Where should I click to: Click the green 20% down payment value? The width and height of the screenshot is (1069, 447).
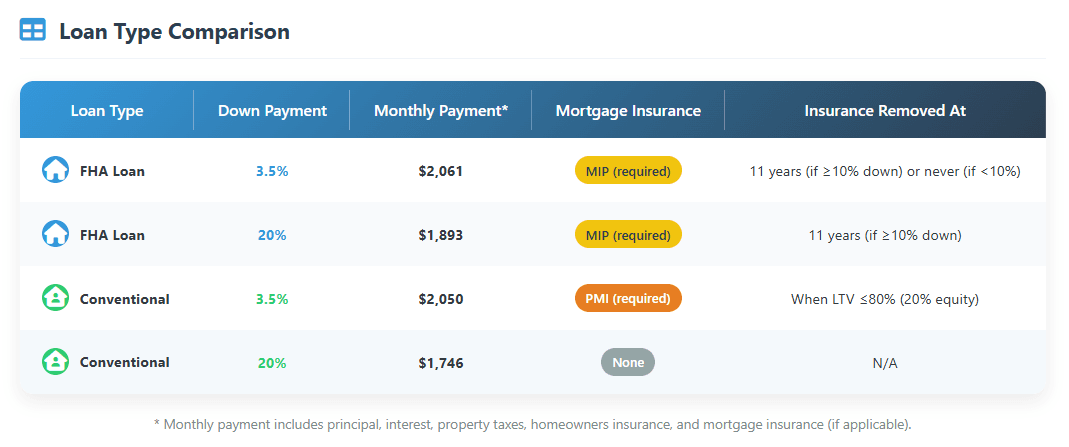tap(272, 363)
